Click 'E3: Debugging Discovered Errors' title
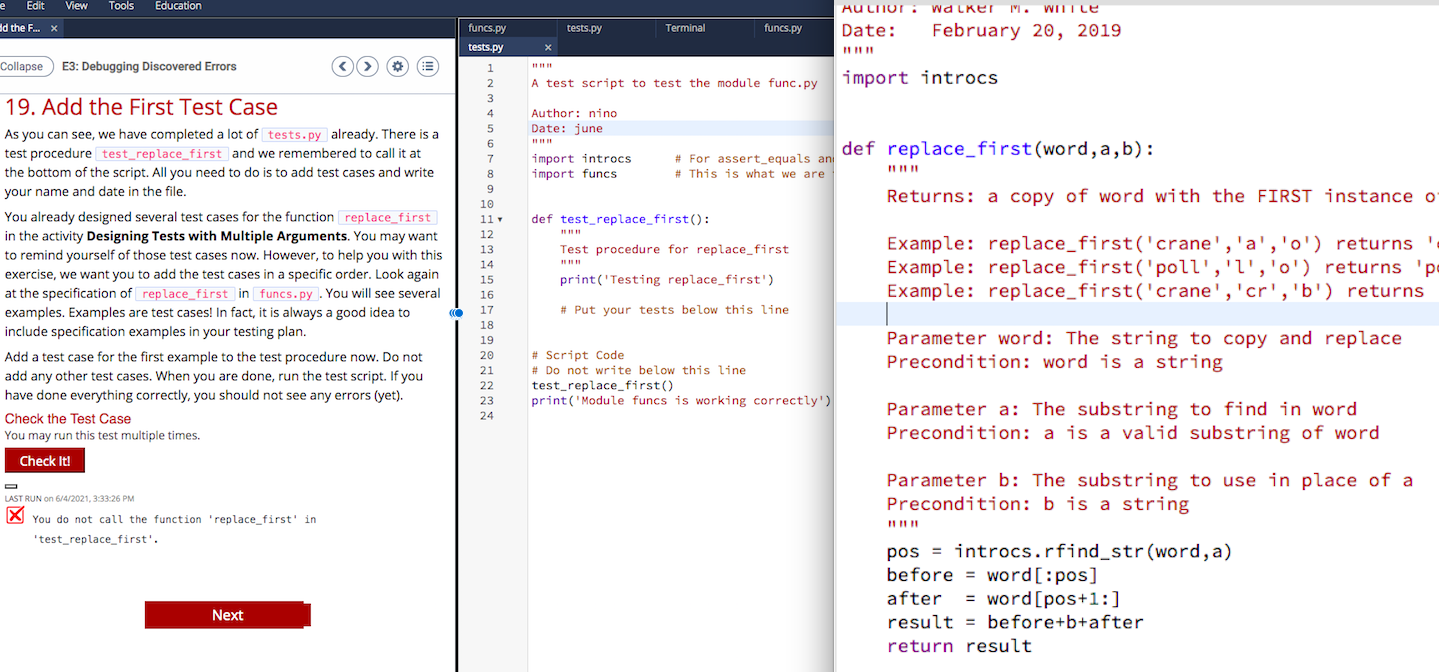Image resolution: width=1439 pixels, height=672 pixels. [x=149, y=67]
